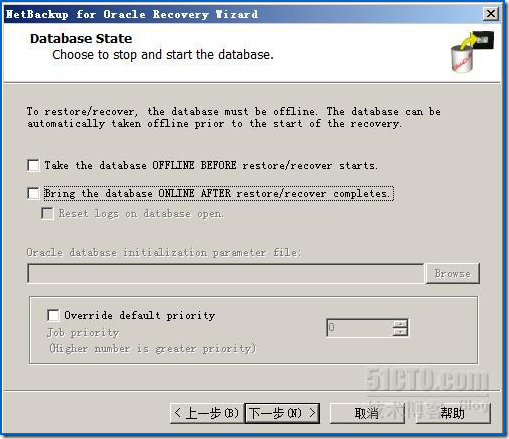The image size is (509, 439).
Task: Enable Override default priority checkbox
Action: point(53,315)
